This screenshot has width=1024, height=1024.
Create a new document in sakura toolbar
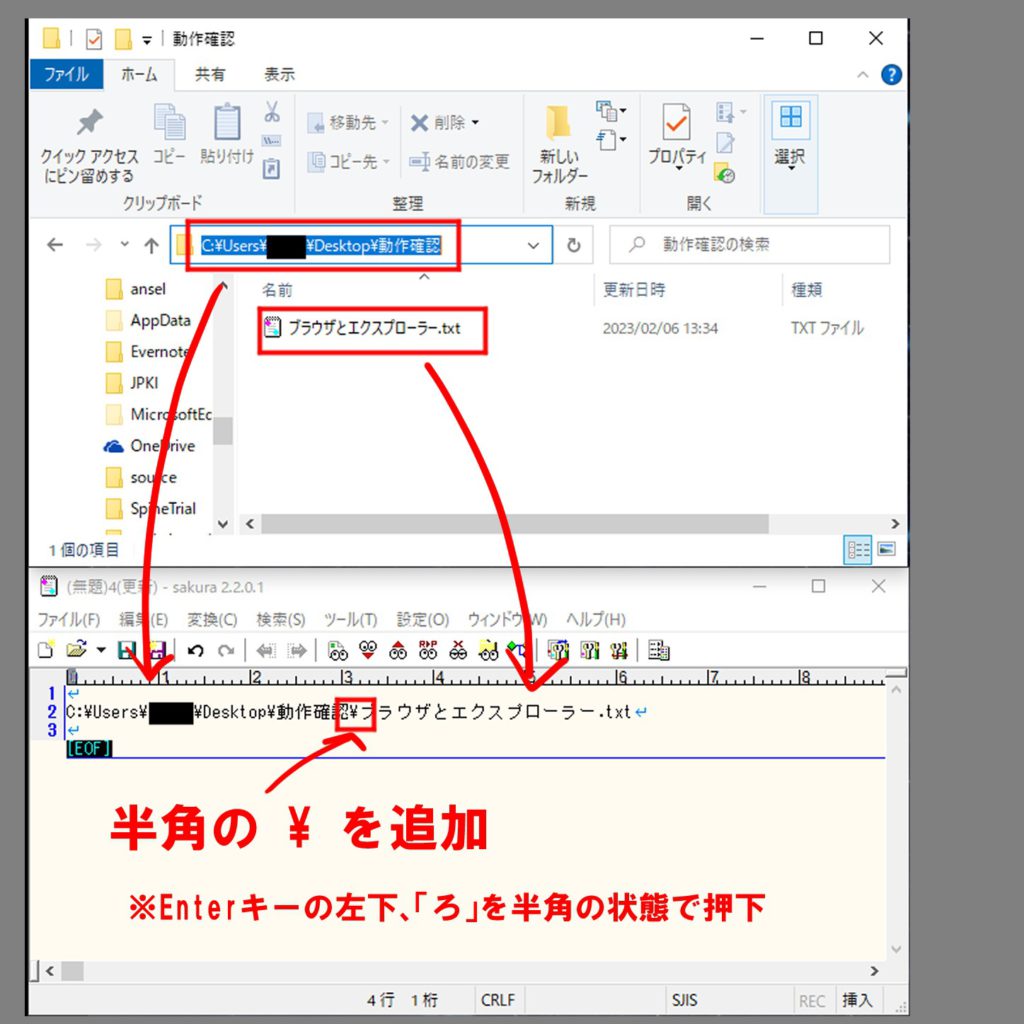click(46, 650)
